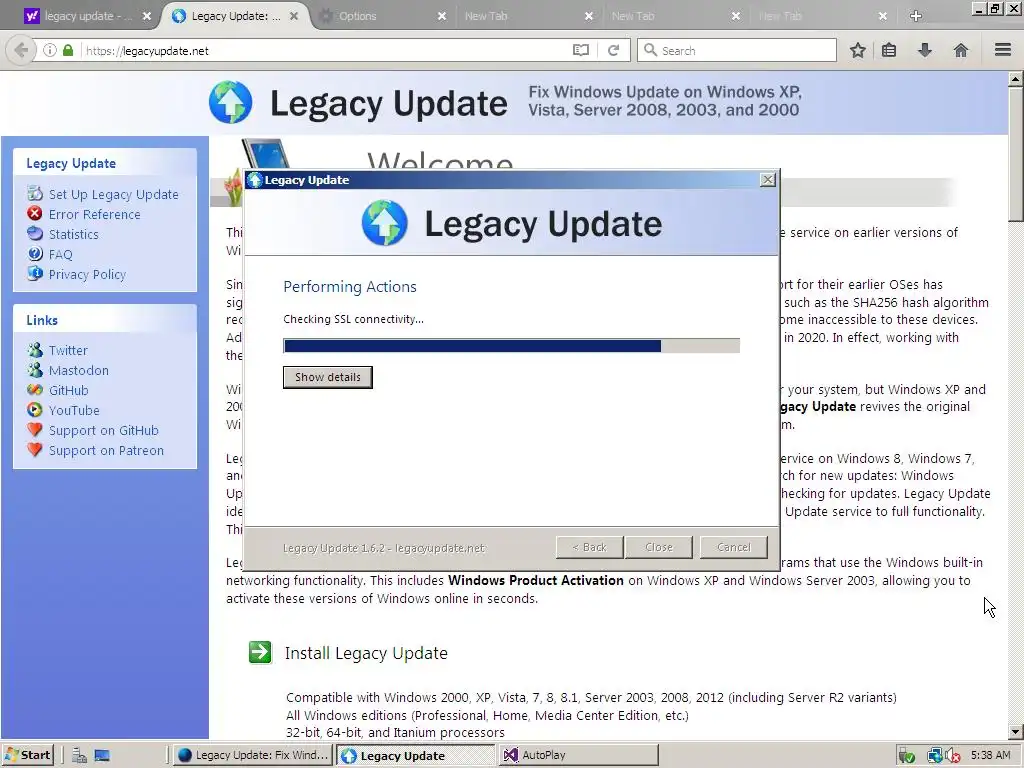Click the Legacy Update globe logo in page header
This screenshot has height=768, width=1024.
231,103
